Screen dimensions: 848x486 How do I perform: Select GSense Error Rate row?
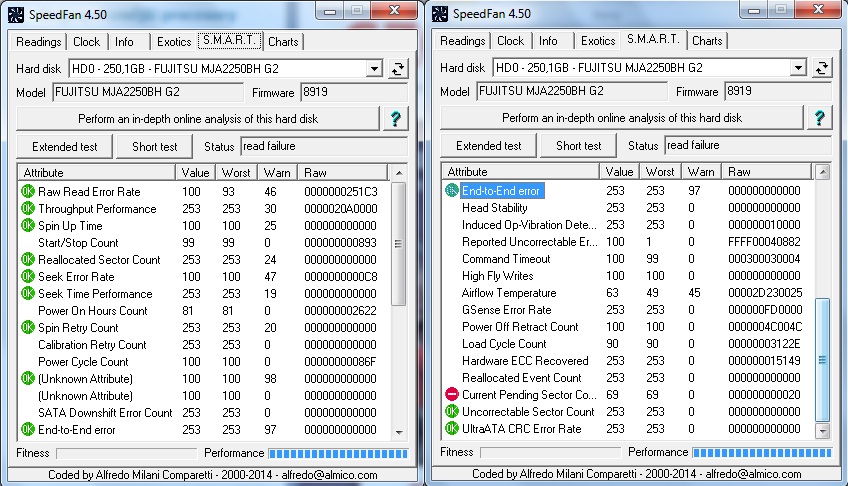click(628, 310)
